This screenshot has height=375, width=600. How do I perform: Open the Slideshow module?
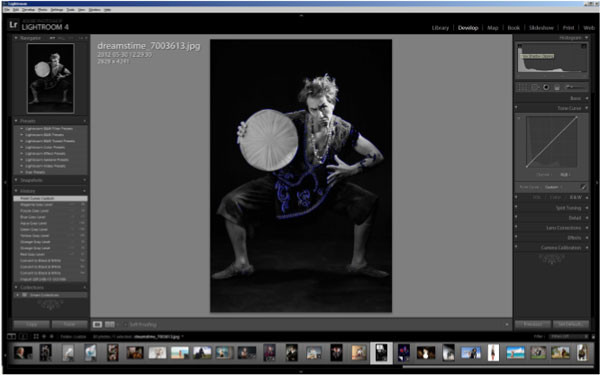tap(541, 28)
